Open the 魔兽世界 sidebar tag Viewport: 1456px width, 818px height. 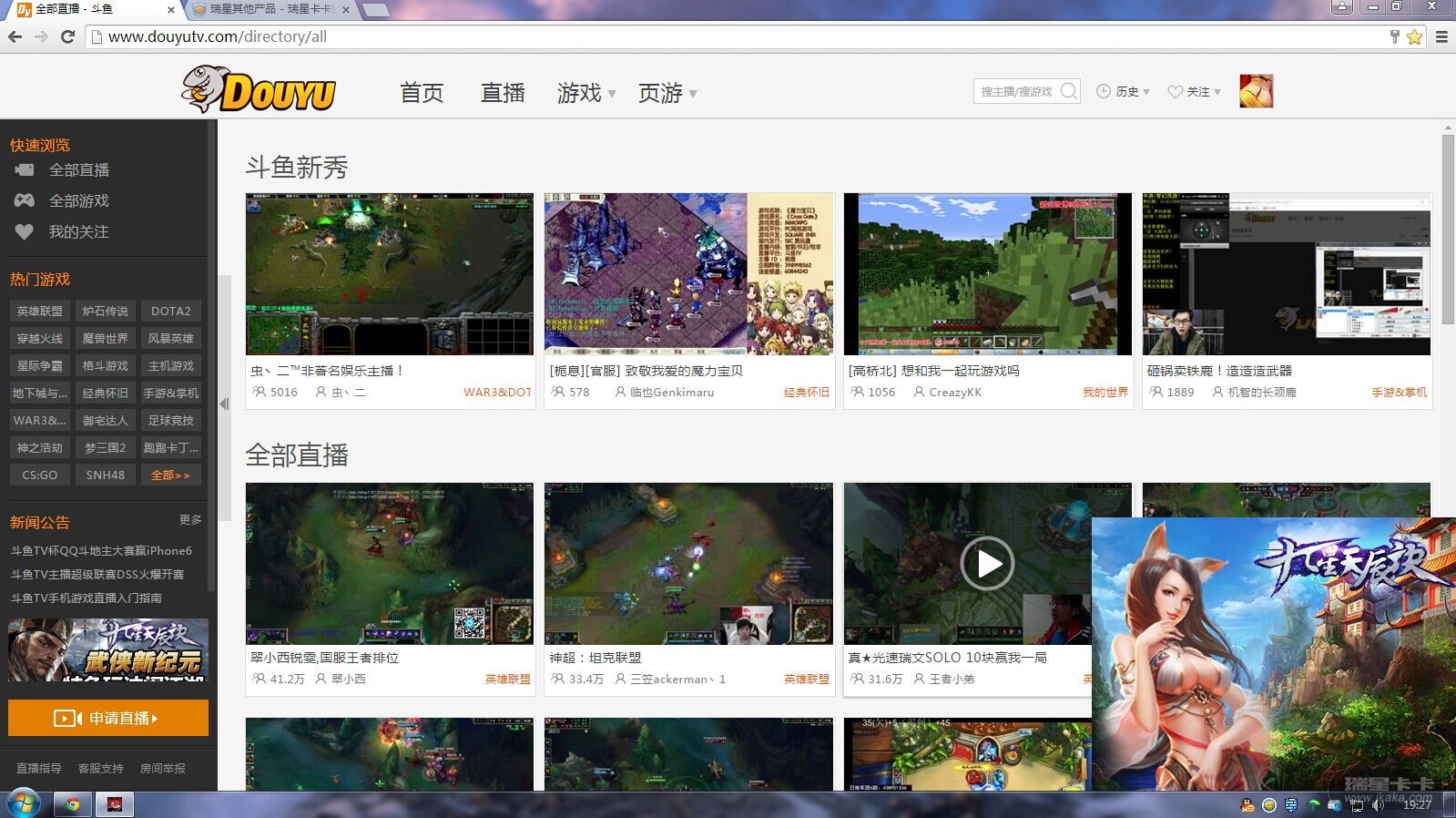[106, 338]
